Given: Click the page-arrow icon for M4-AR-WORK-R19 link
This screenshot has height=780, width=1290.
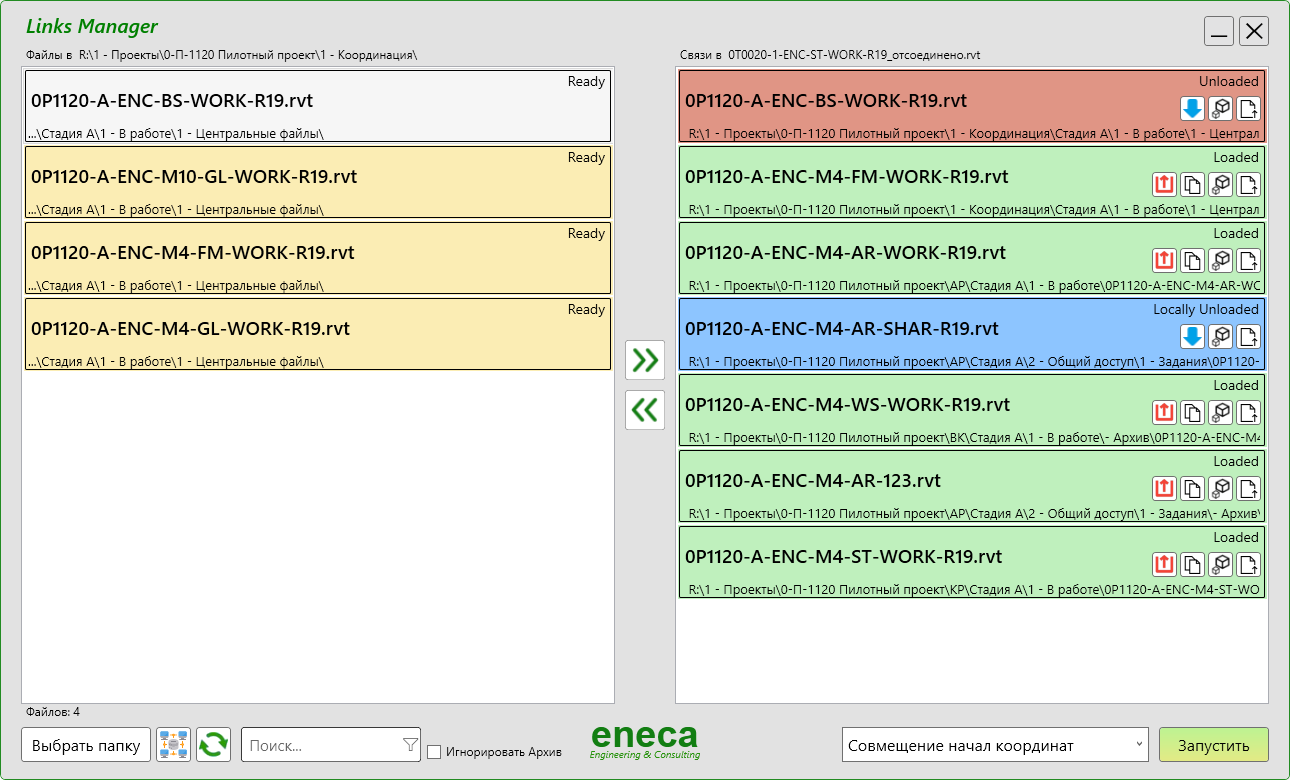Looking at the screenshot, I should (1248, 261).
